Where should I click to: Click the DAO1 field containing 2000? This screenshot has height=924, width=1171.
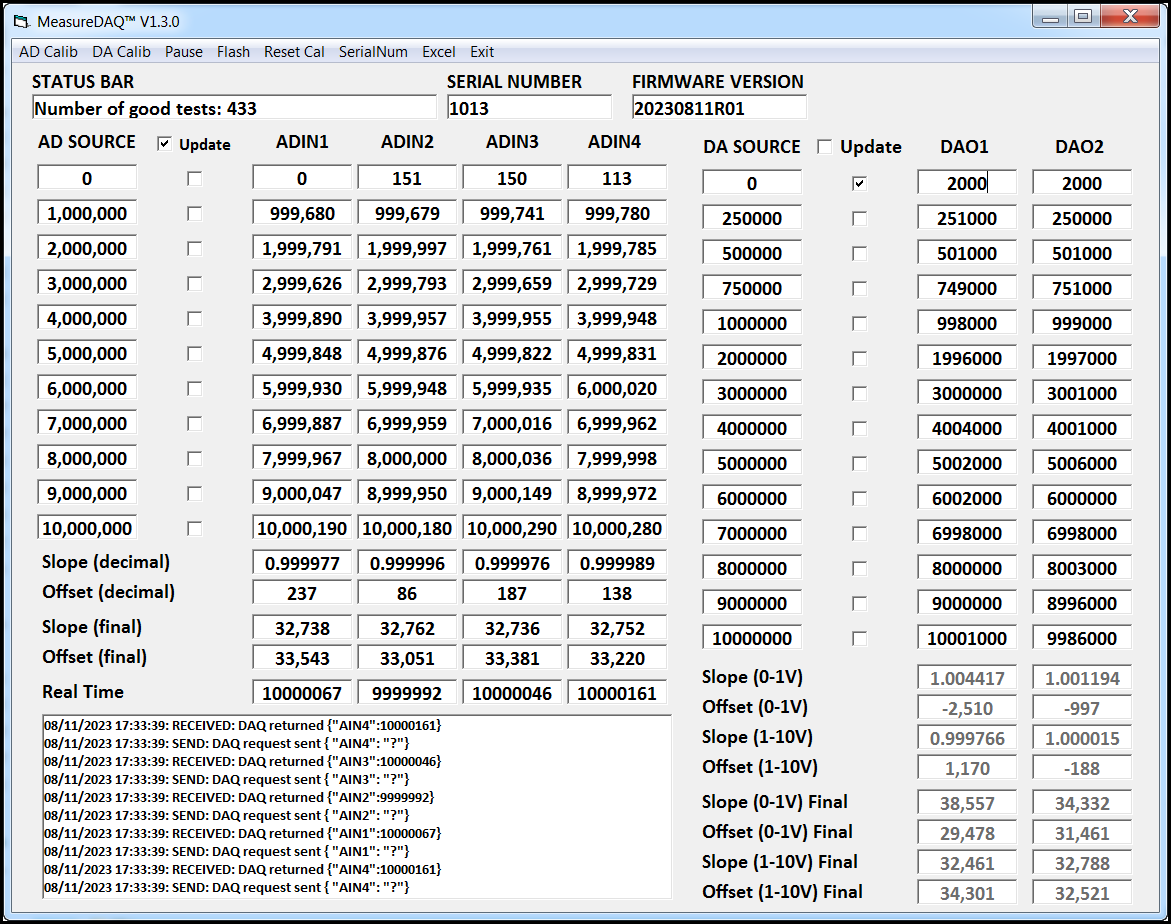966,183
